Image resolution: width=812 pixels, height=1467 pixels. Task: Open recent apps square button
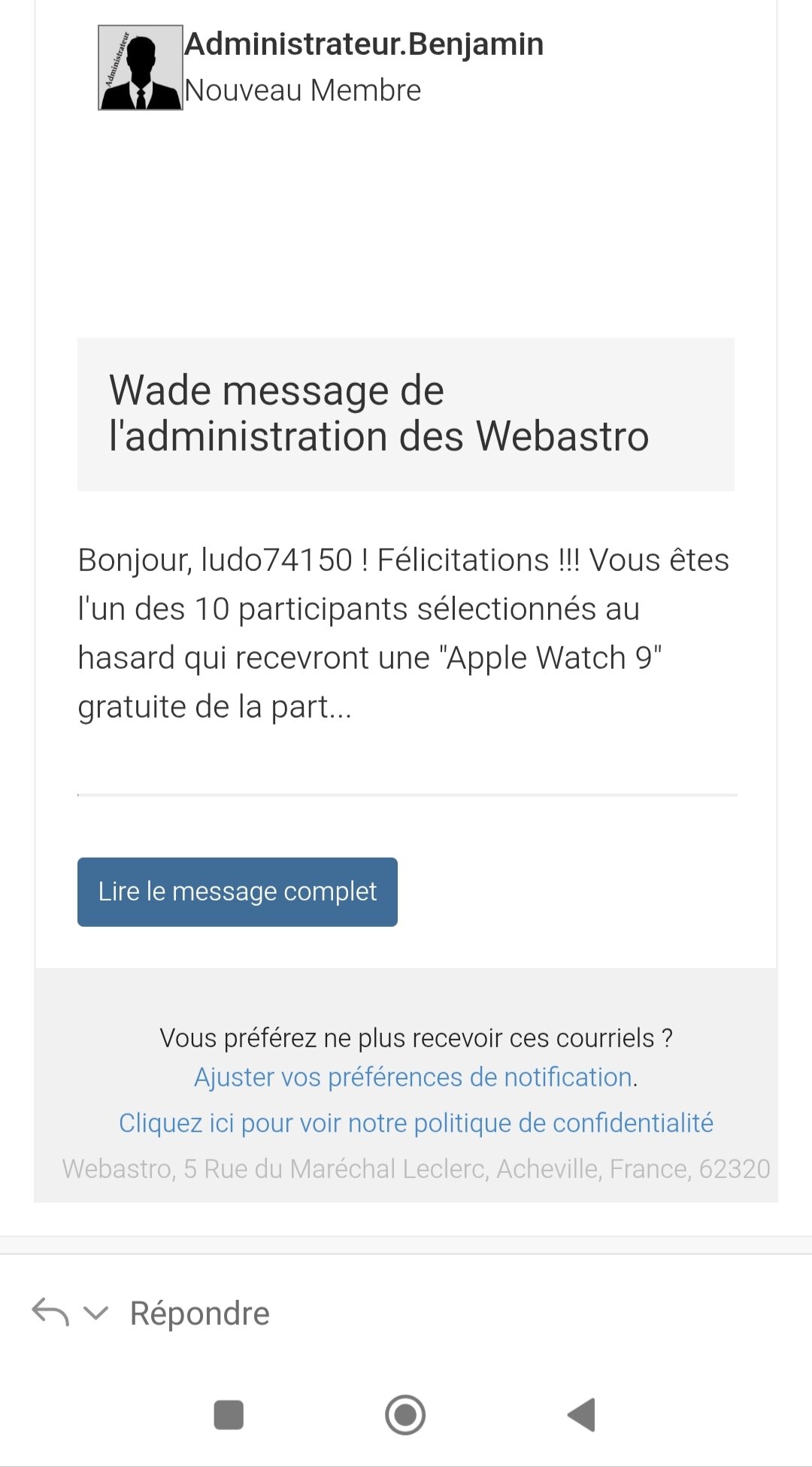click(x=229, y=1414)
